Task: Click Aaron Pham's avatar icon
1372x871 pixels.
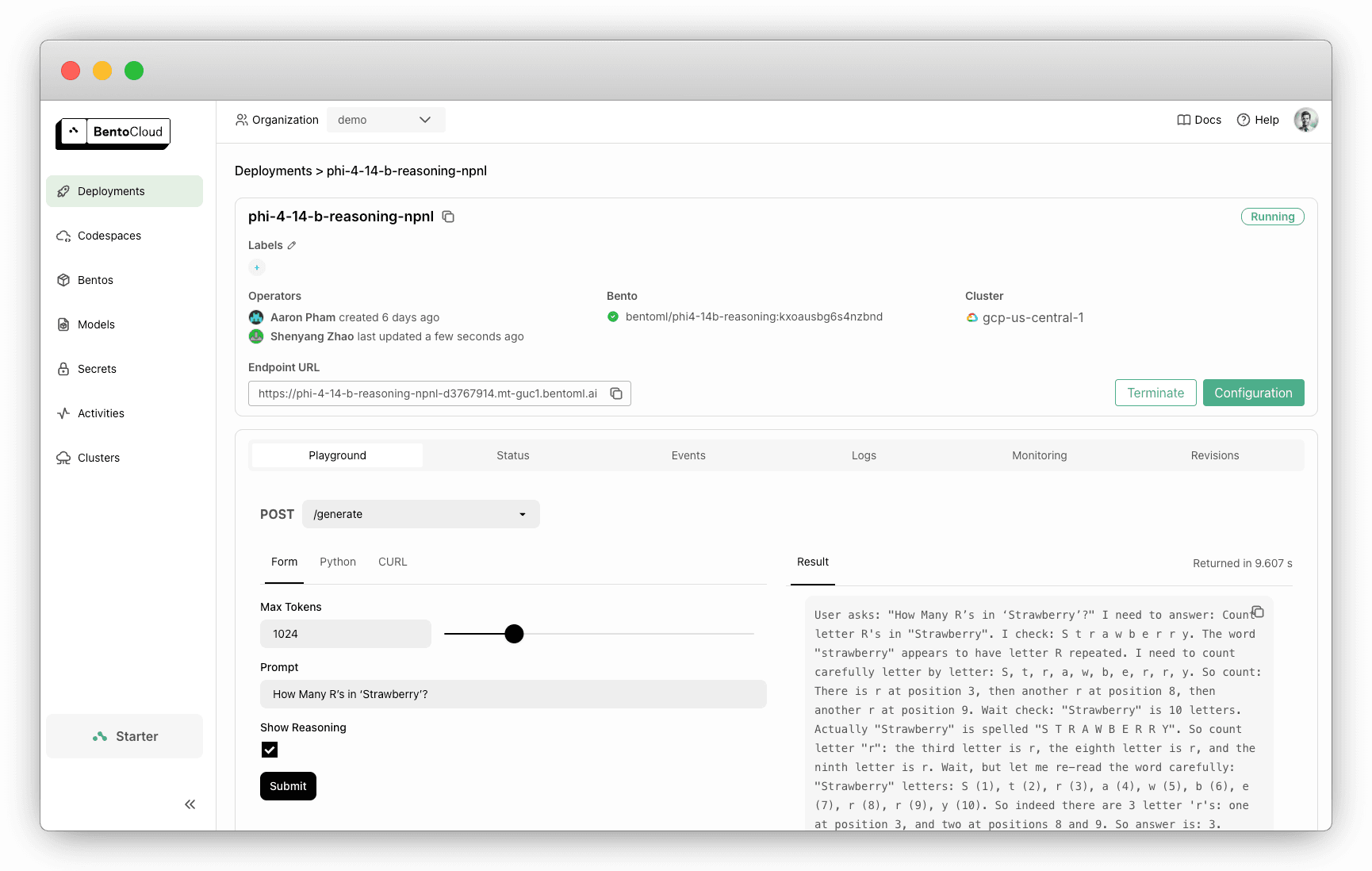Action: [256, 317]
